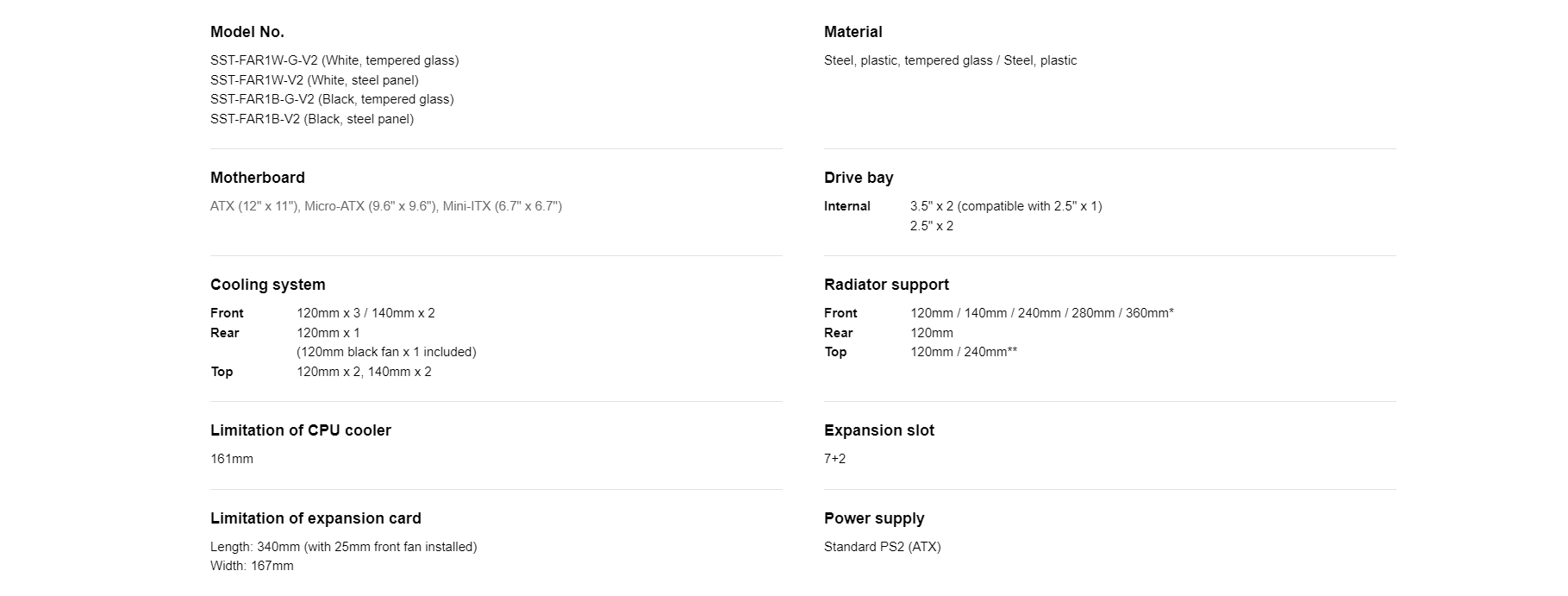The height and width of the screenshot is (596, 1568).
Task: Click the Motherboard section heading
Action: (258, 178)
